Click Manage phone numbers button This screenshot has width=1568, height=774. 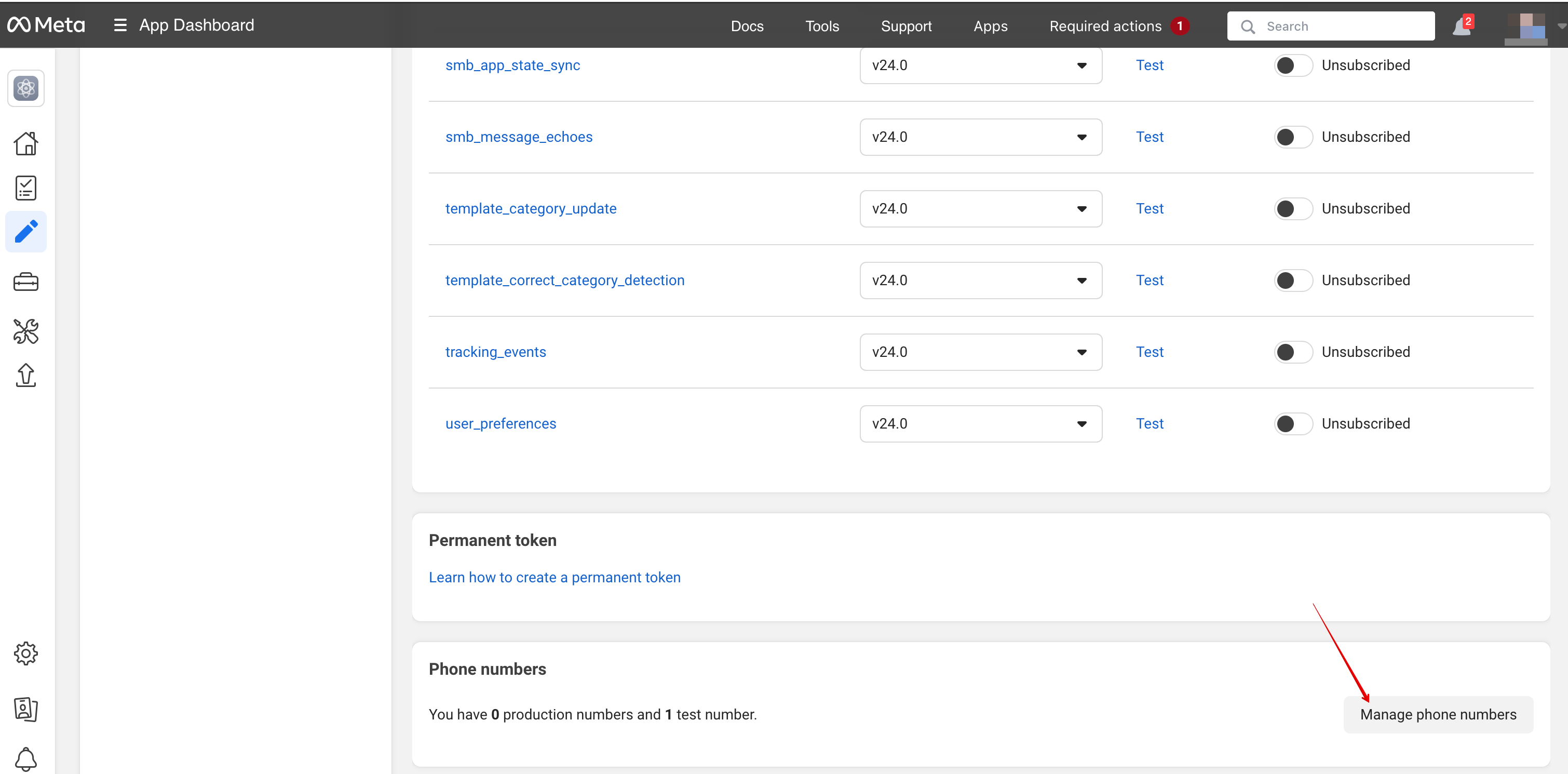[1438, 714]
